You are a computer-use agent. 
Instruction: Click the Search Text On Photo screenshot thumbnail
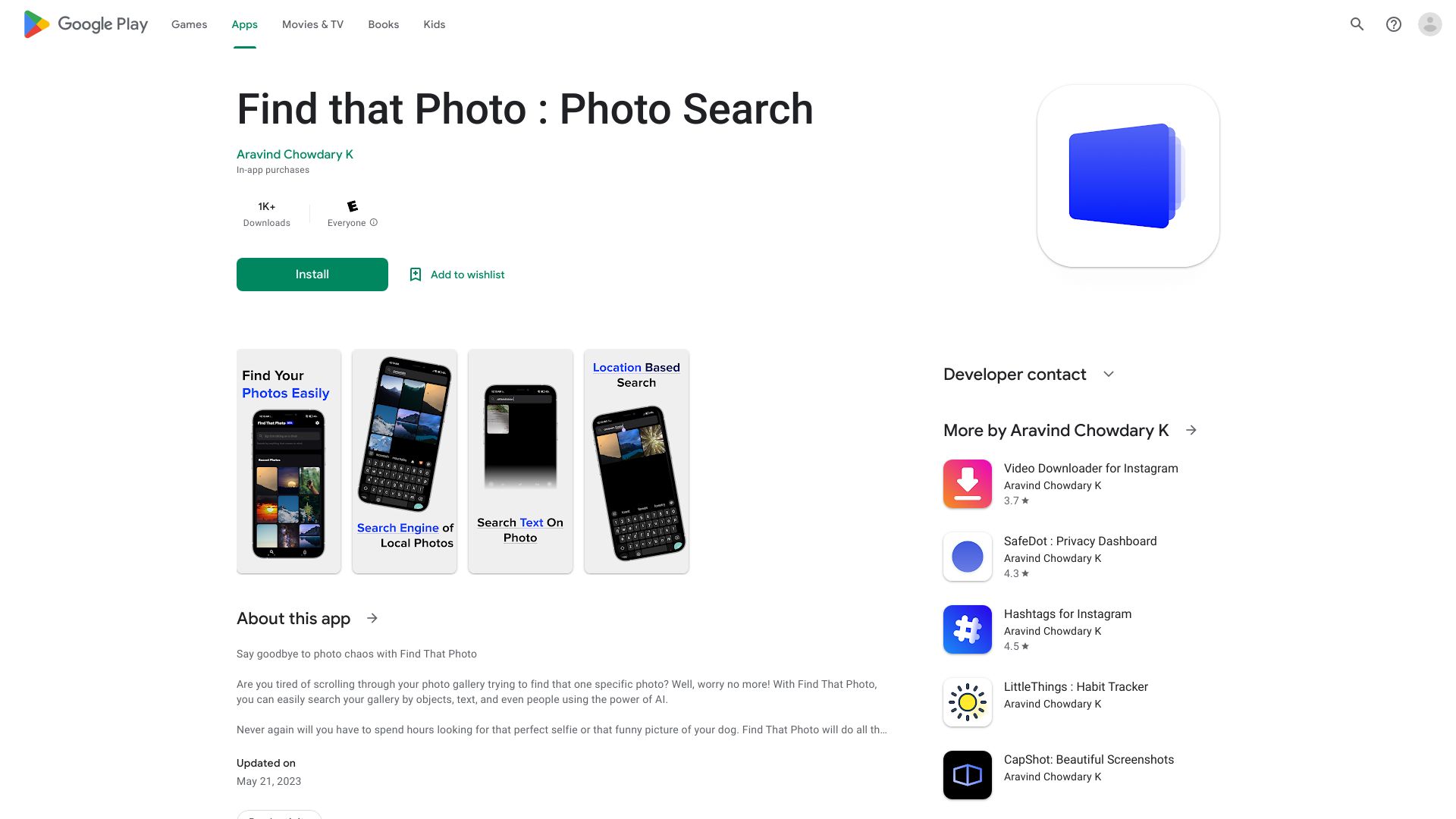[x=520, y=460]
